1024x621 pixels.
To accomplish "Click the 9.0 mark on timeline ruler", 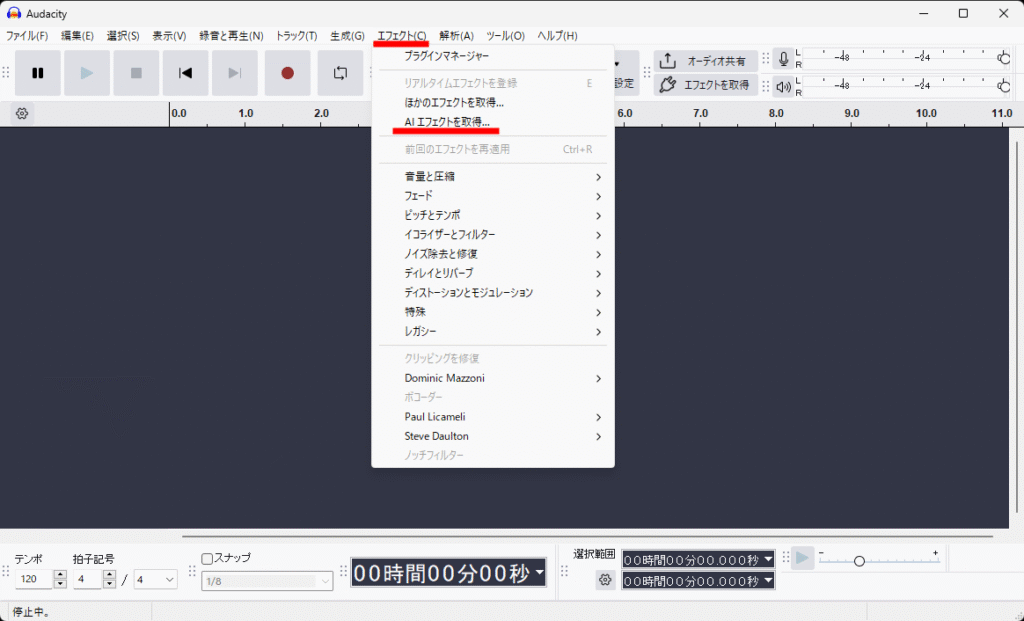I will coord(852,113).
